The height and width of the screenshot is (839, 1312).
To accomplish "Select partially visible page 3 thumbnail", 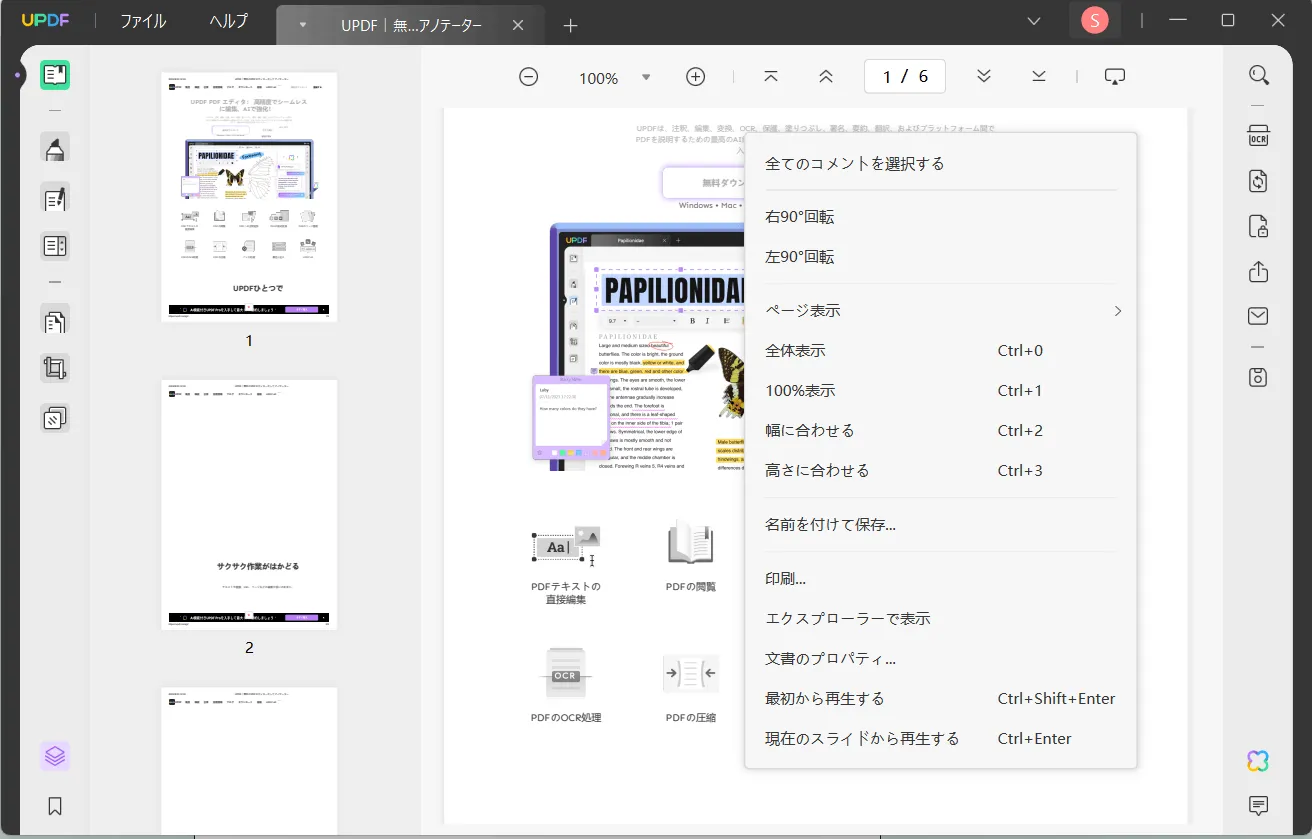I will point(249,761).
